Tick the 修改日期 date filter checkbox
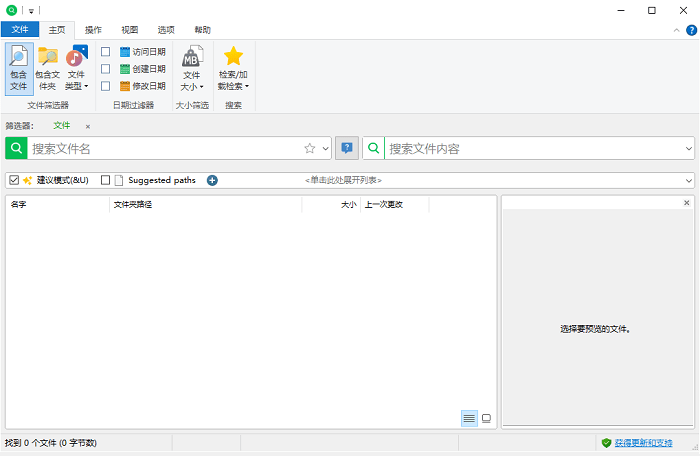 105,86
